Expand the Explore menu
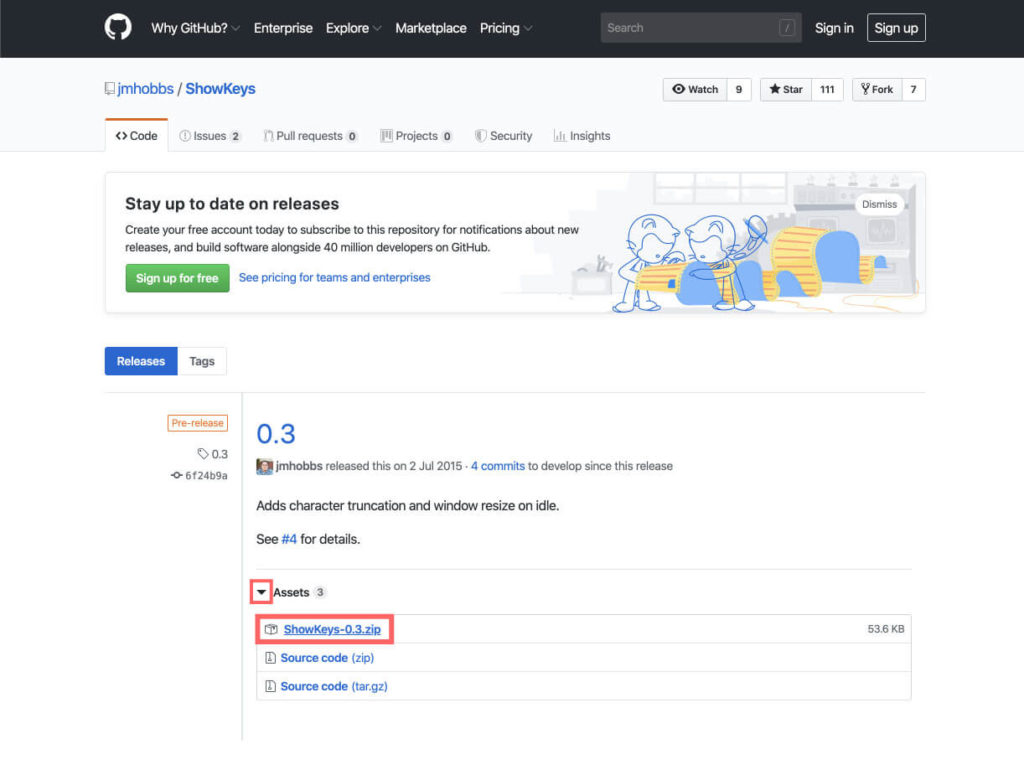Screen dimensions: 1024x770 tap(353, 28)
